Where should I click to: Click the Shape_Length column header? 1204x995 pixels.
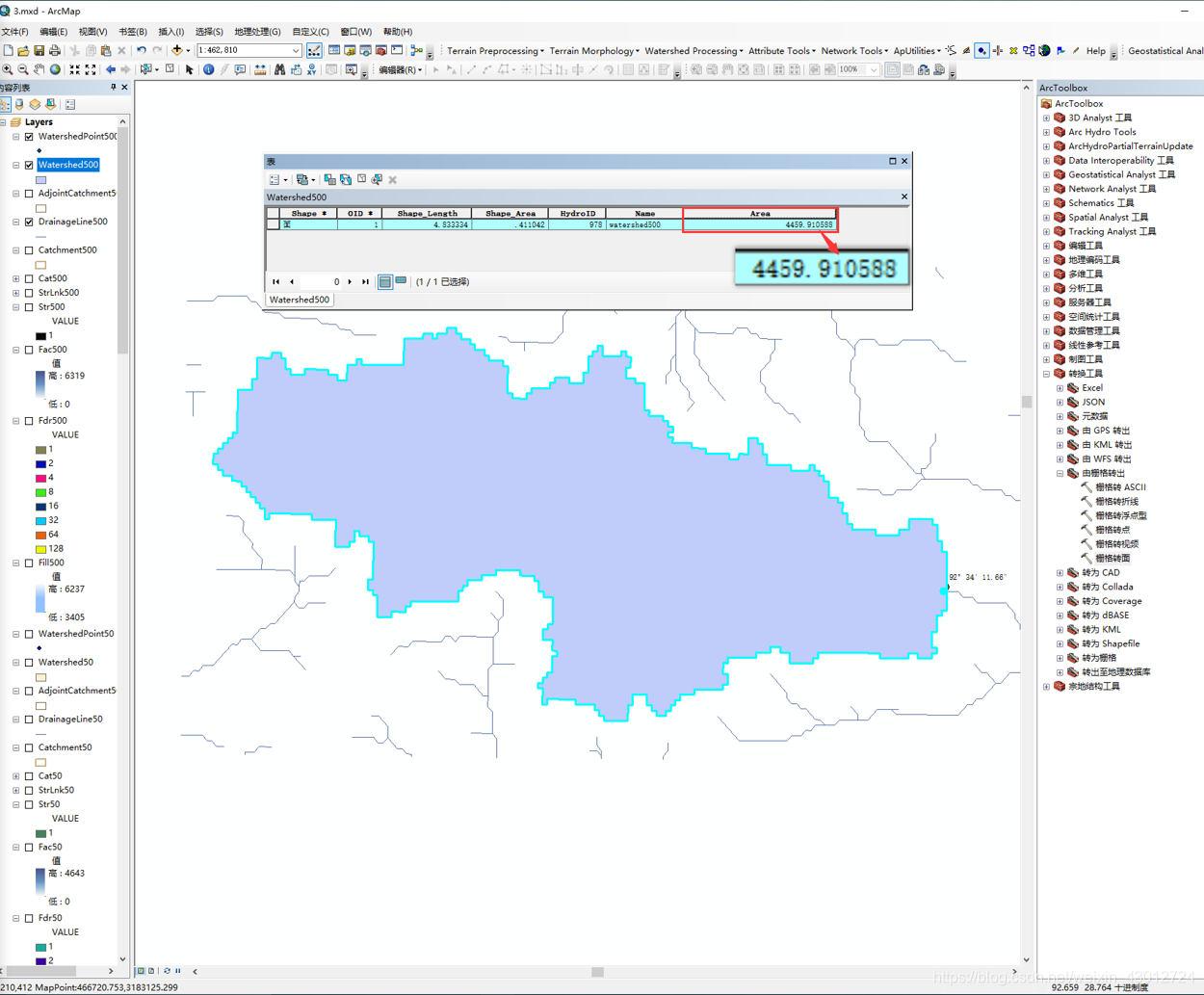coord(427,213)
